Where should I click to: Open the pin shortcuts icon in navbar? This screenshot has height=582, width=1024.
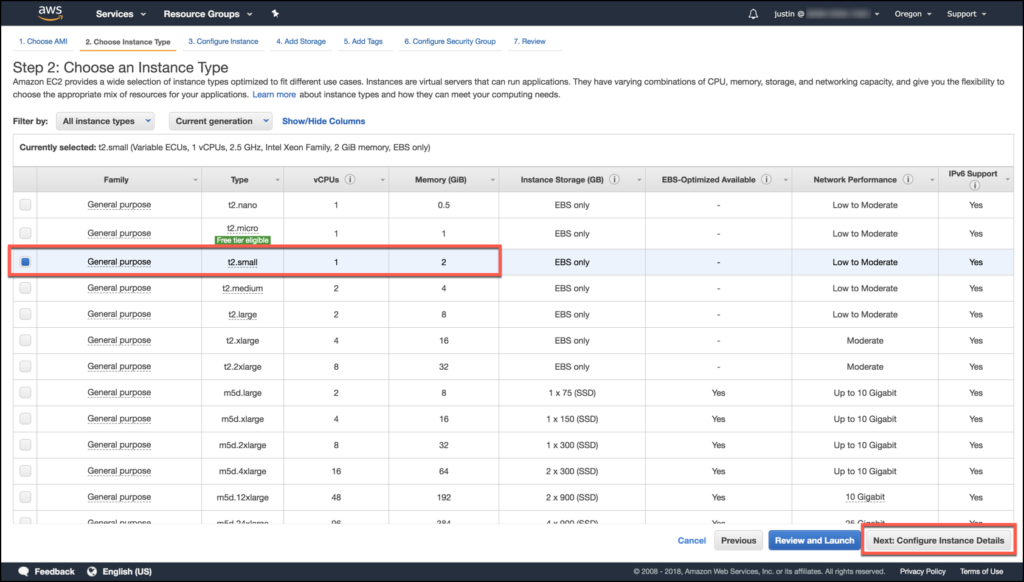click(x=275, y=13)
